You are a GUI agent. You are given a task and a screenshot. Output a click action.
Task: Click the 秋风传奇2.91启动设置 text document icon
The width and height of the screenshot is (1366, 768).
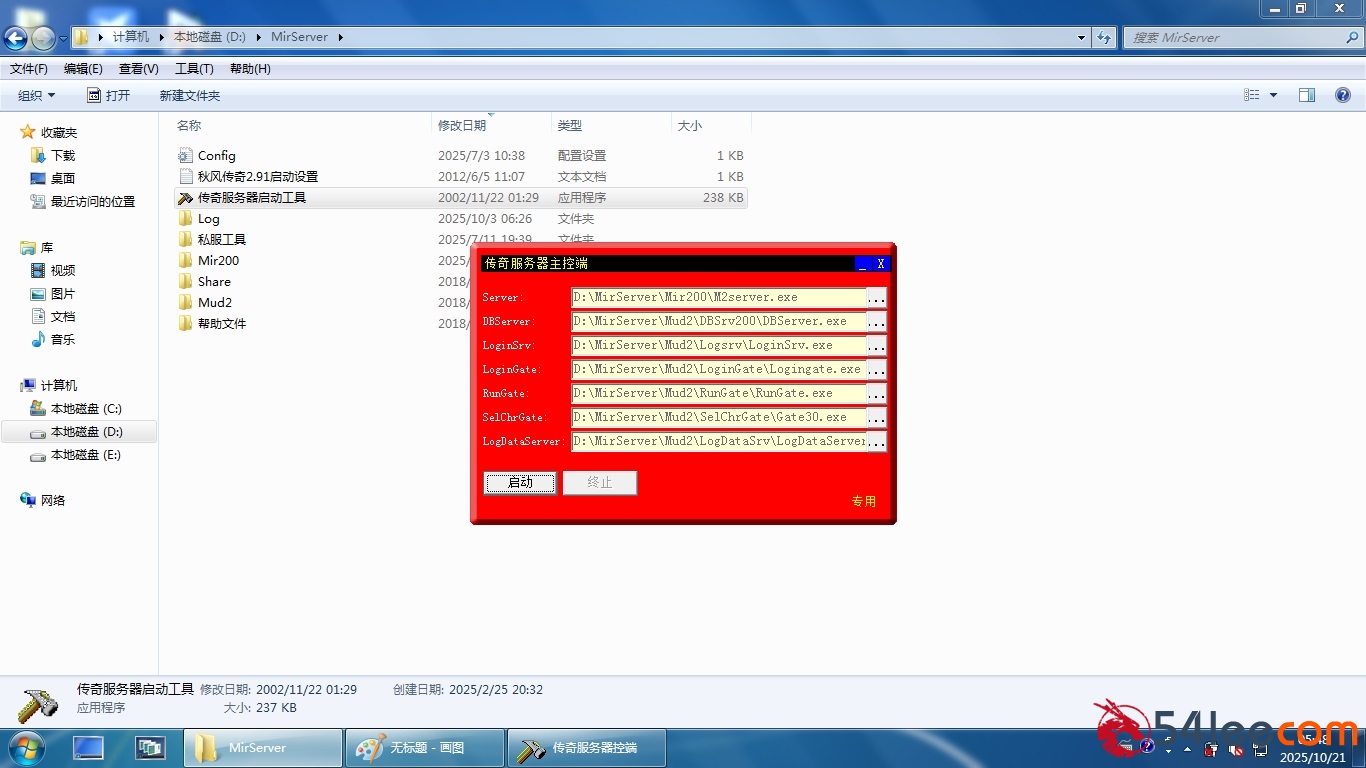click(185, 176)
